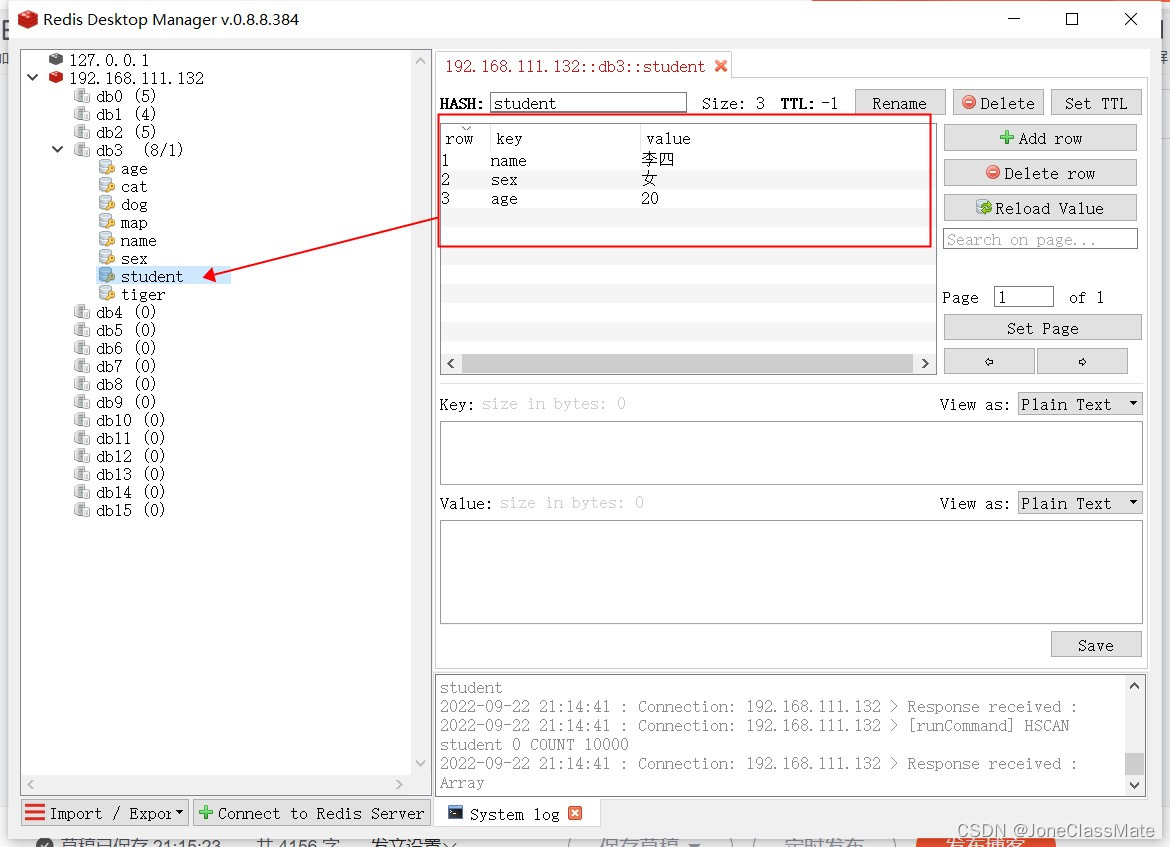Viewport: 1170px width, 847px height.
Task: Click the Key text area
Action: coord(791,453)
